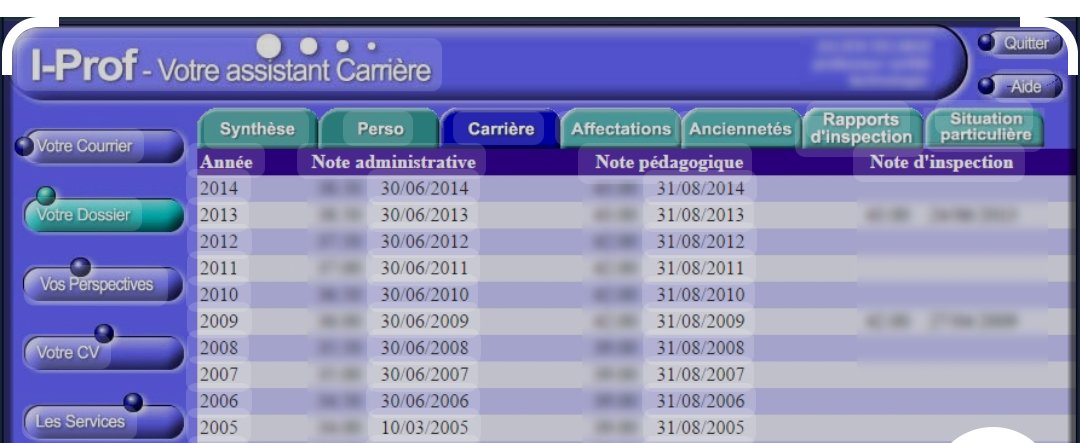Image resolution: width=1080 pixels, height=443 pixels.
Task: Open the Synthèse tab
Action: 257,129
